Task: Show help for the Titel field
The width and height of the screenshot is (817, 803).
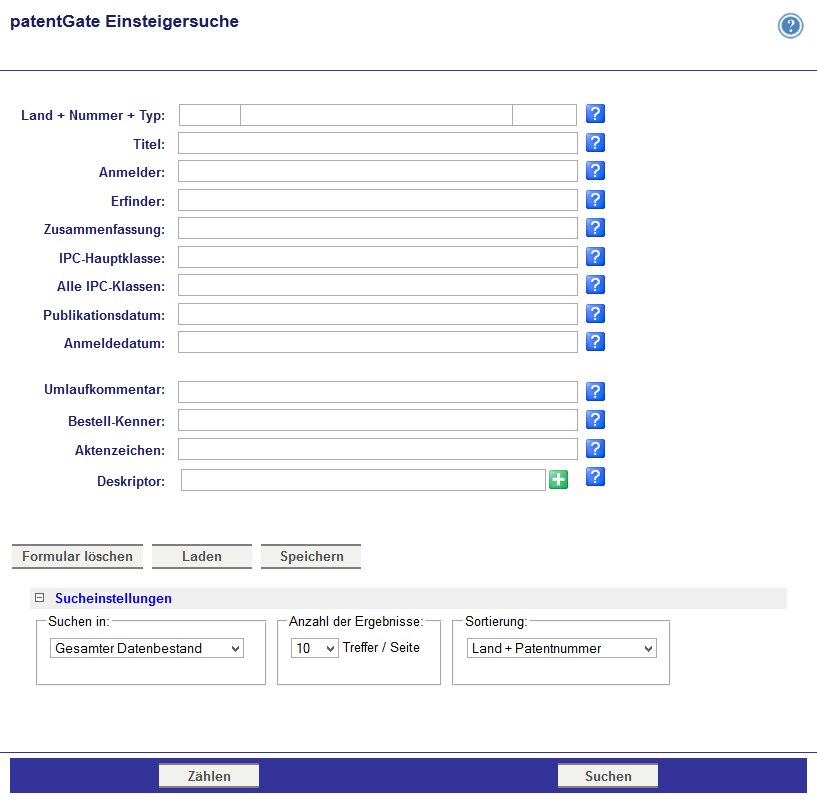Action: coord(595,142)
